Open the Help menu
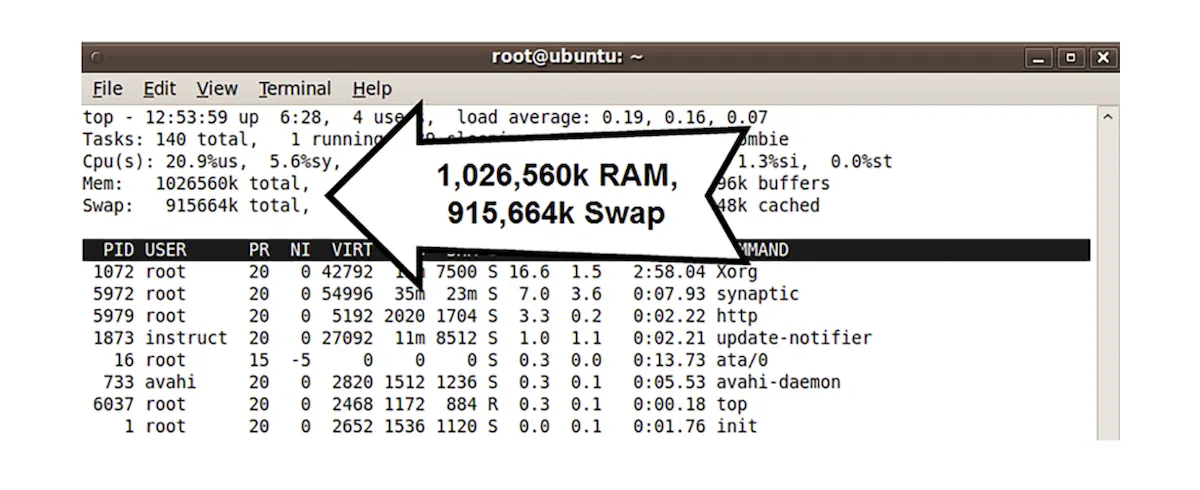Screen dimensions: 1200x490 (x=372, y=89)
